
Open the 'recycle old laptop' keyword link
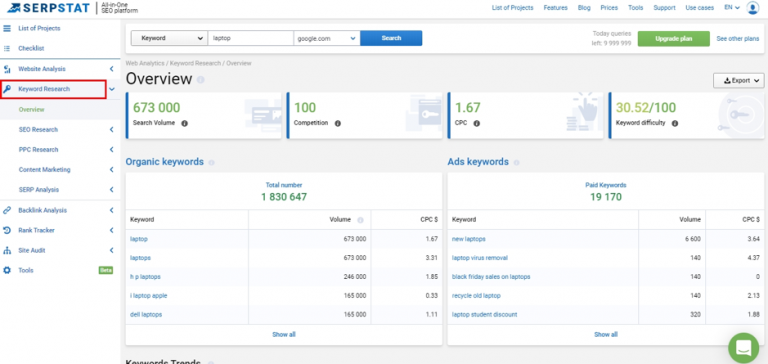click(x=476, y=296)
